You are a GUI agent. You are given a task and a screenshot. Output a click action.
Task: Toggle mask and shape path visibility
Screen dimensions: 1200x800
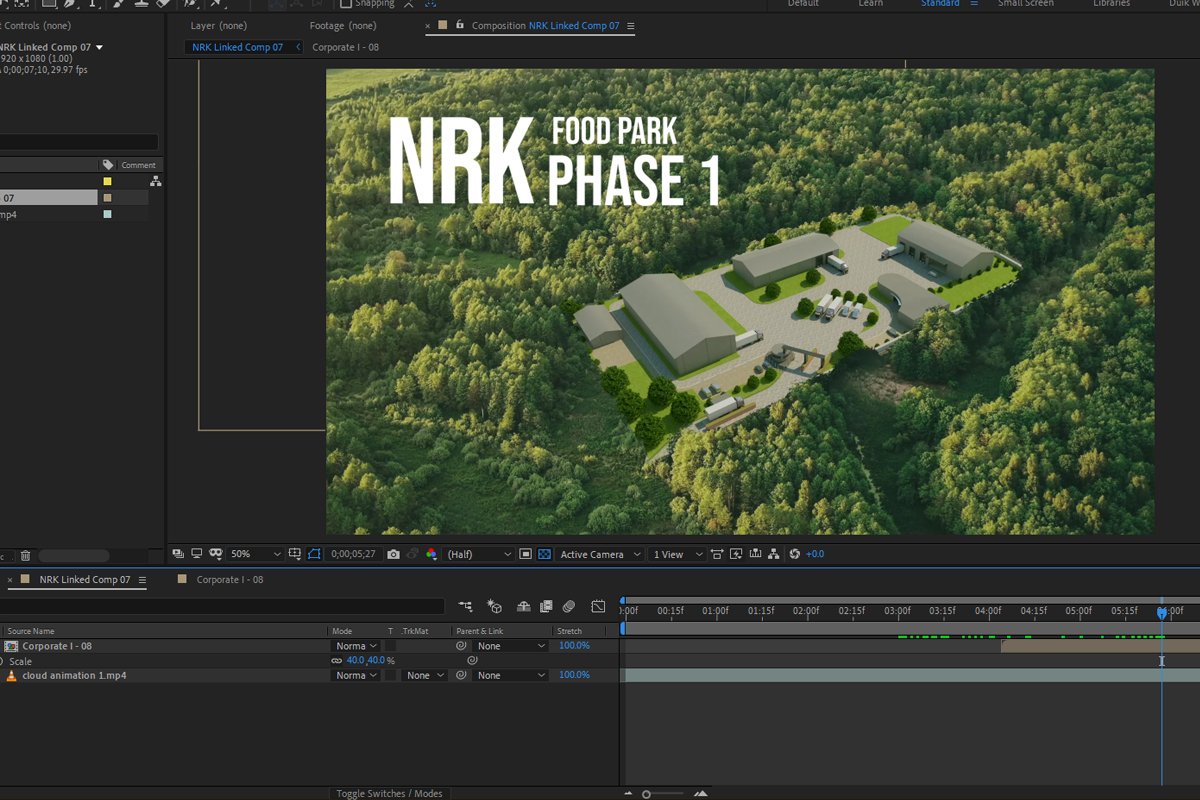click(312, 554)
